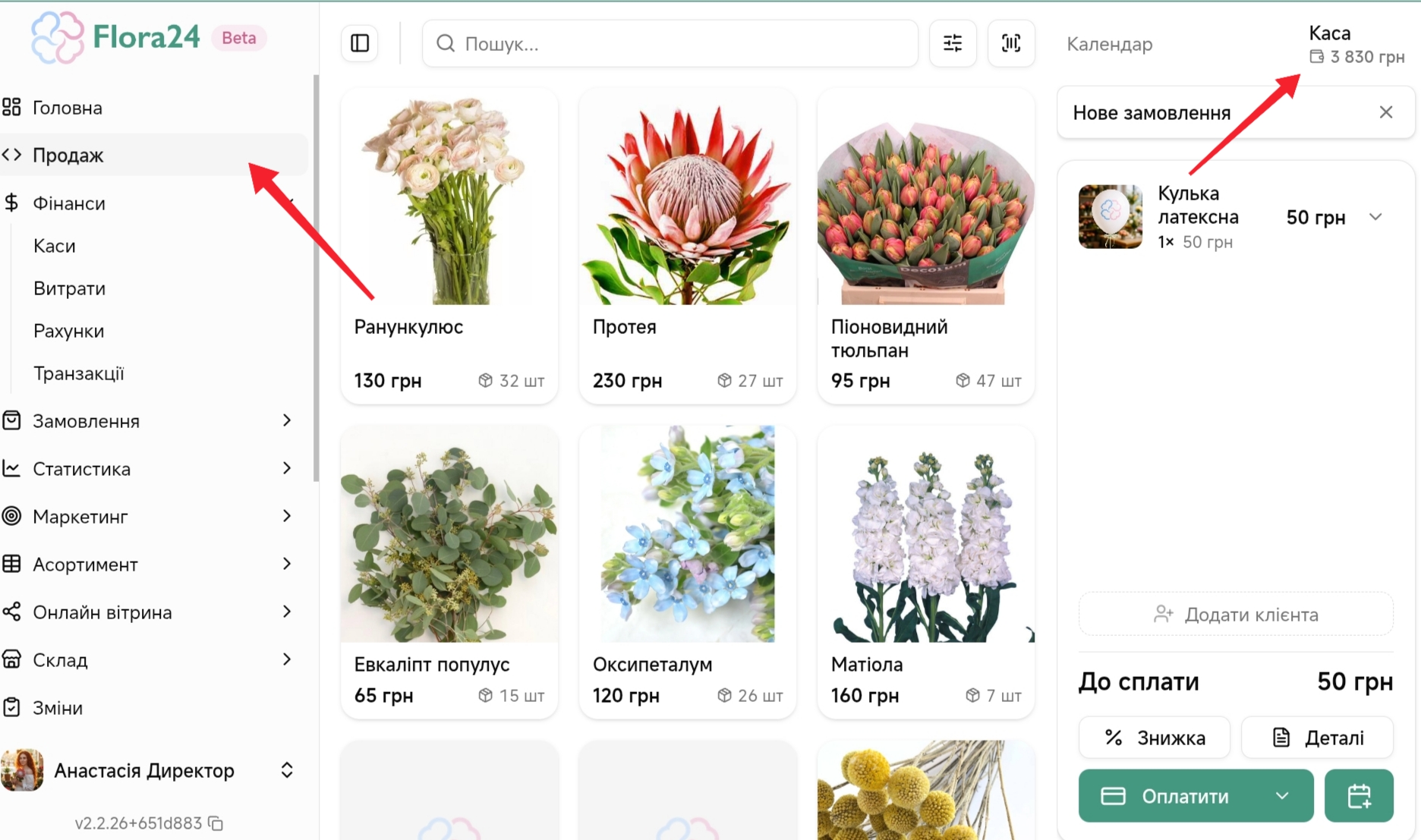This screenshot has height=840, width=1421.
Task: Copy the version number icon
Action: pos(216,823)
